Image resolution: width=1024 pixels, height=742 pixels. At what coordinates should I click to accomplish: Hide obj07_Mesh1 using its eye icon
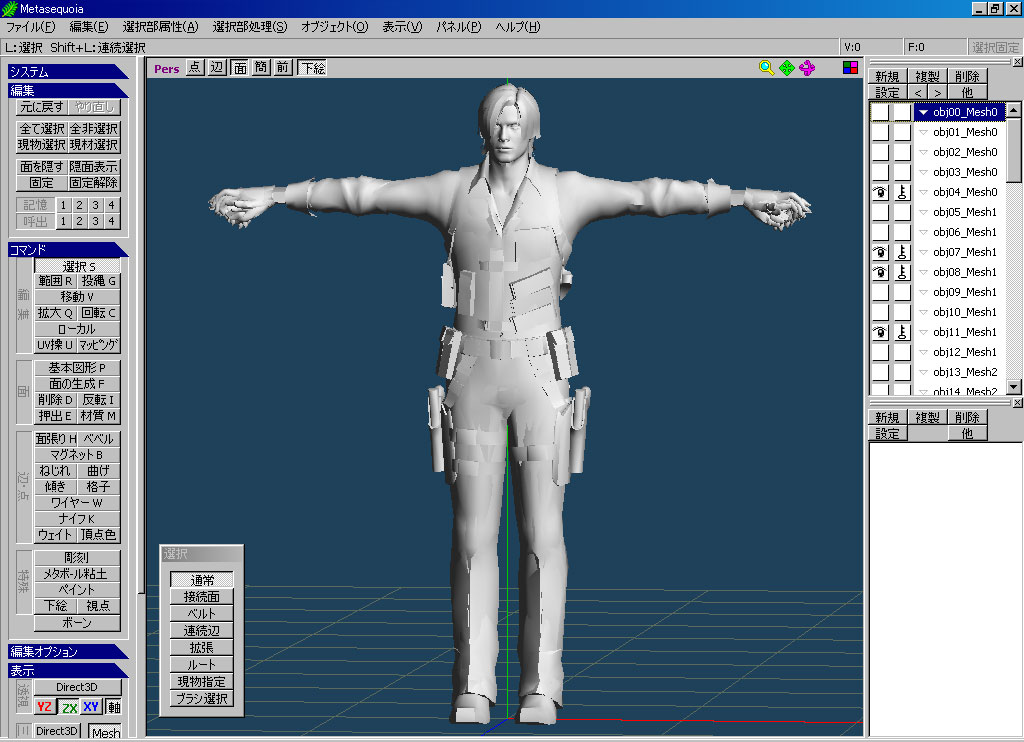tap(880, 252)
